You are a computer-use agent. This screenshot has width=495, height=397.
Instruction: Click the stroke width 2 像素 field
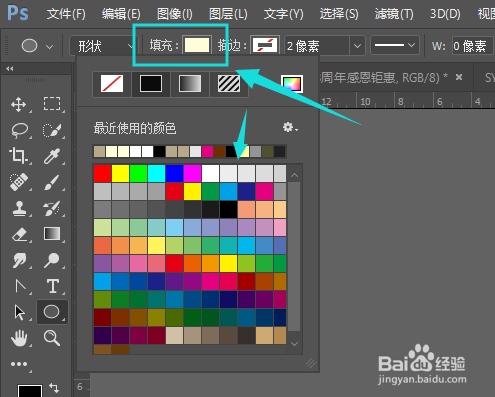[x=317, y=46]
